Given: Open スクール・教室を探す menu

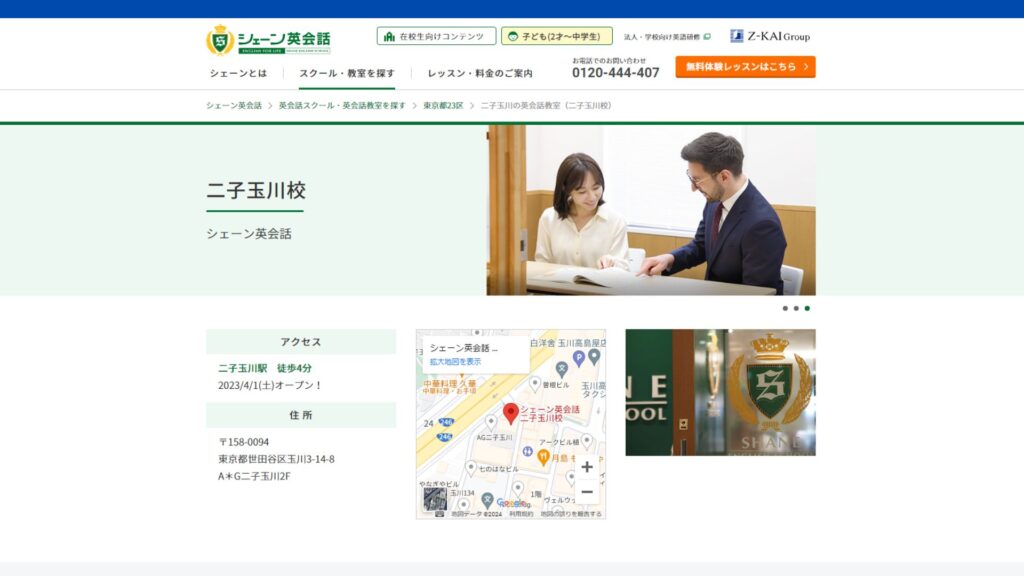Looking at the screenshot, I should pyautogui.click(x=347, y=73).
